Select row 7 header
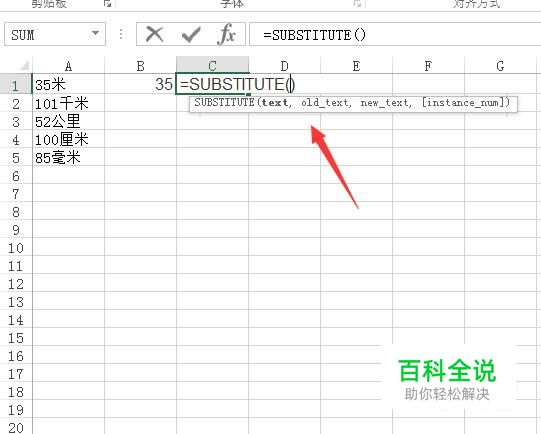This screenshot has height=434, width=541. [16, 193]
